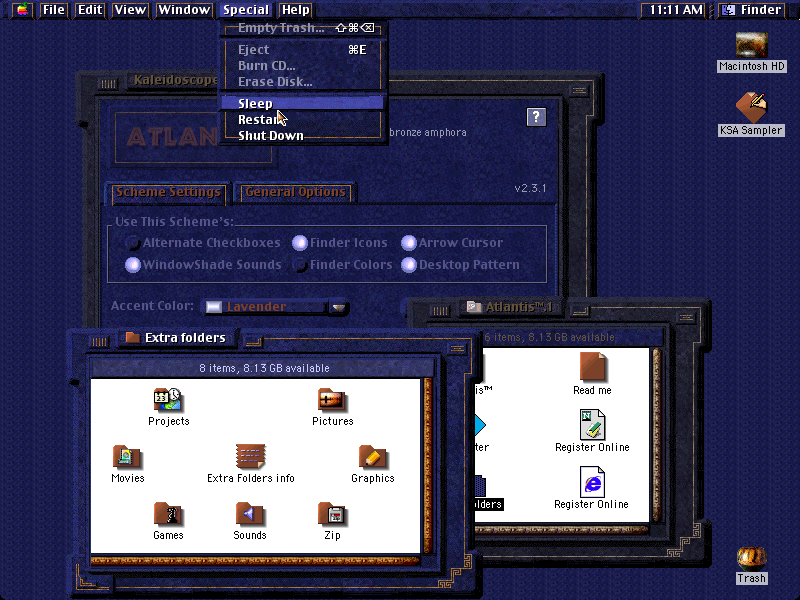The image size is (800, 600).
Task: Click the Extra folders vertical scrollbar
Action: [428, 465]
